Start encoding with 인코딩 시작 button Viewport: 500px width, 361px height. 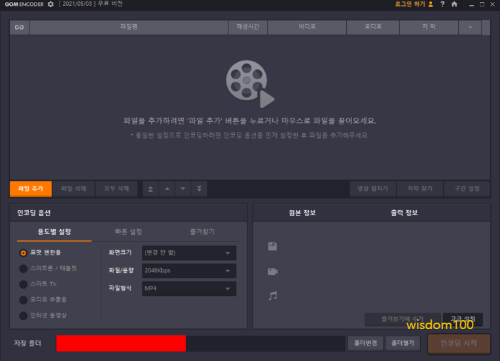pyautogui.click(x=459, y=344)
